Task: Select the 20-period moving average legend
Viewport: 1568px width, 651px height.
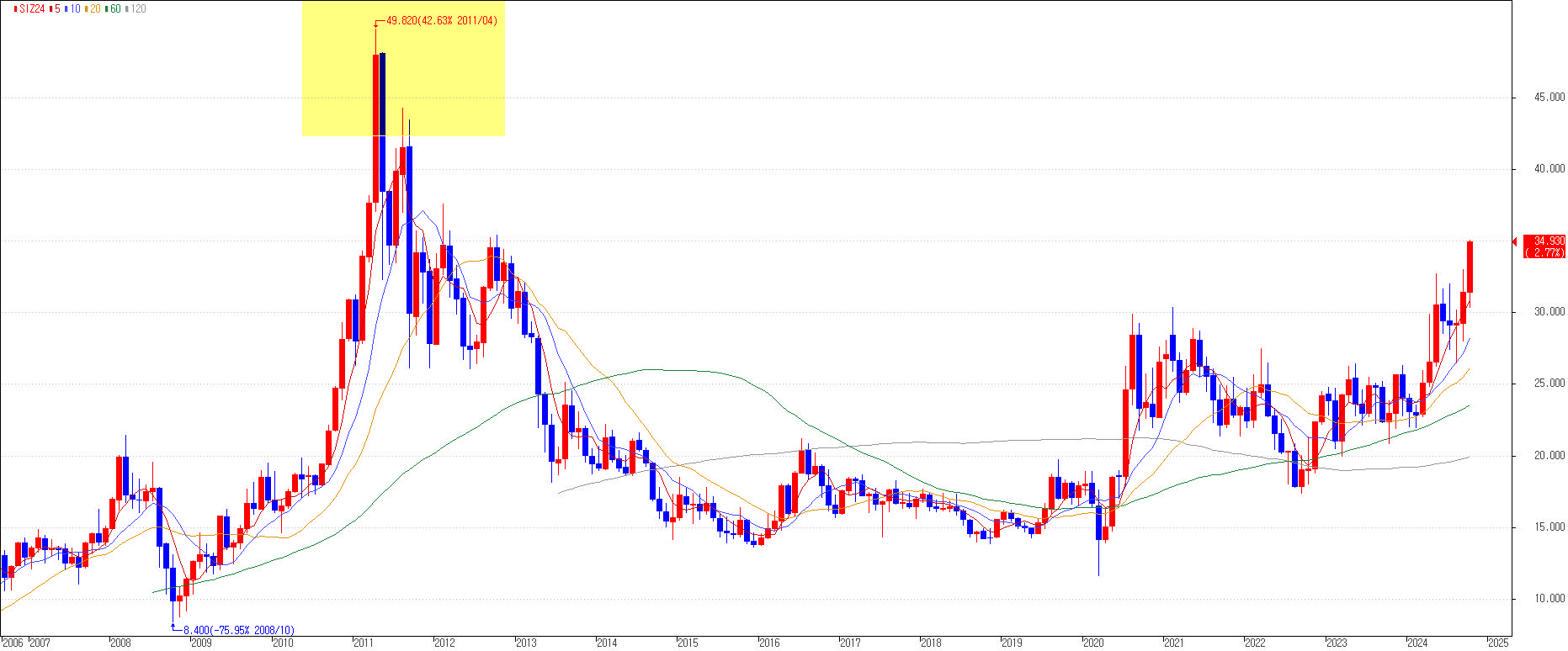Action: [x=94, y=8]
